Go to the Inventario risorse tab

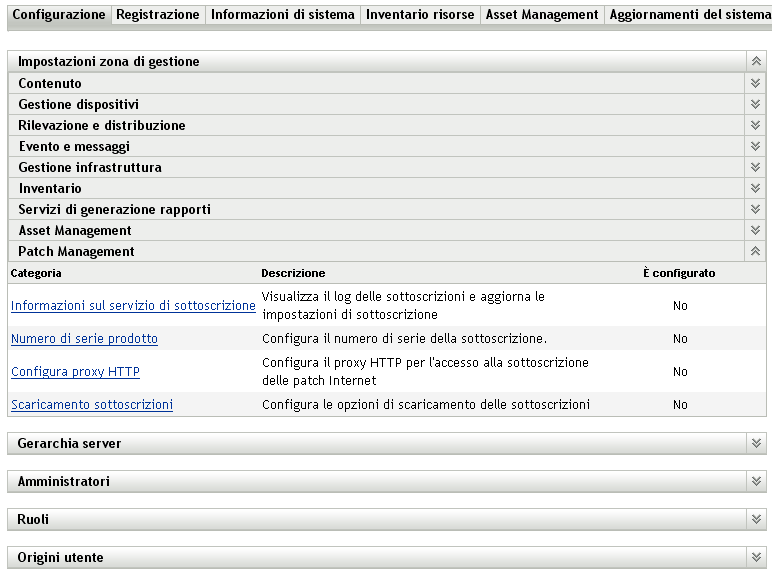(420, 15)
